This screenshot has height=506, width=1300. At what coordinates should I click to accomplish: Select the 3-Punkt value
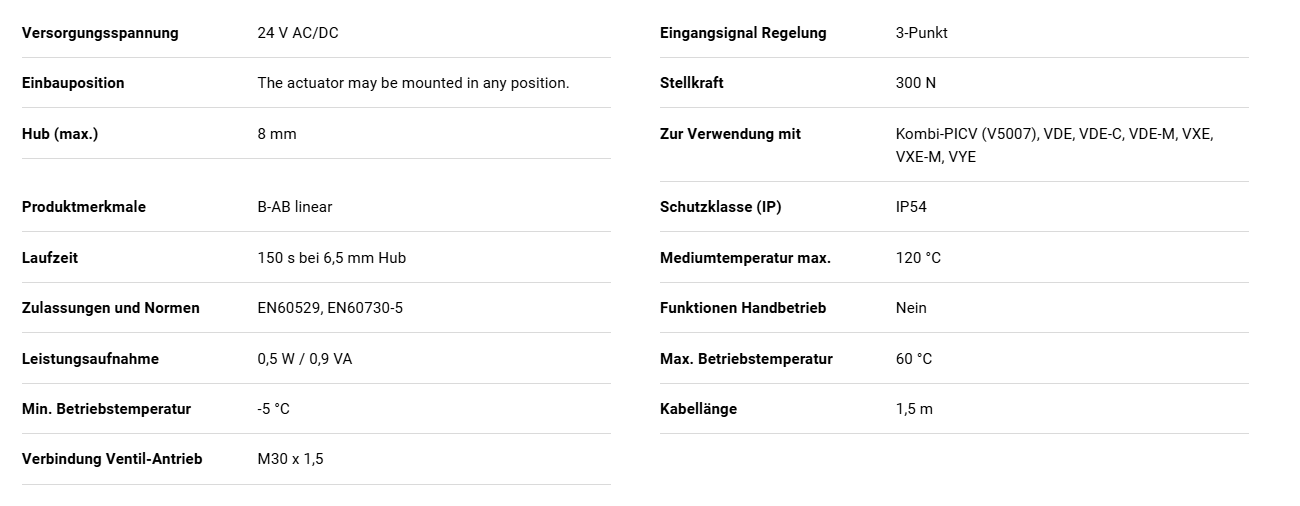(x=922, y=33)
